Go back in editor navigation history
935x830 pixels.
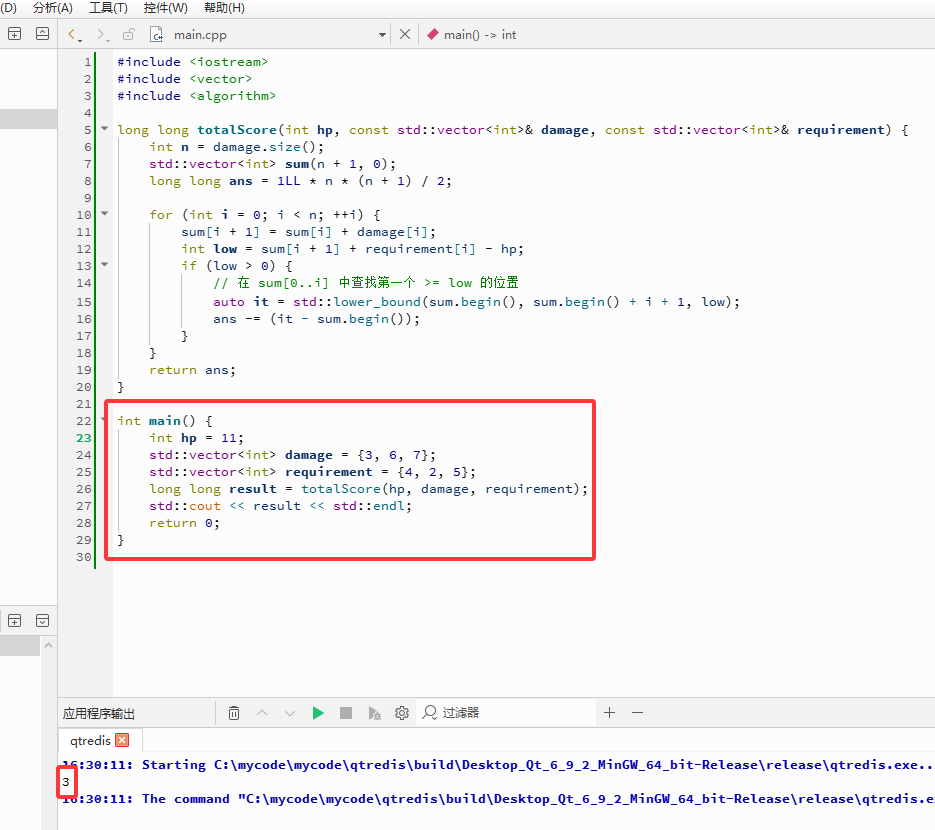pos(72,35)
